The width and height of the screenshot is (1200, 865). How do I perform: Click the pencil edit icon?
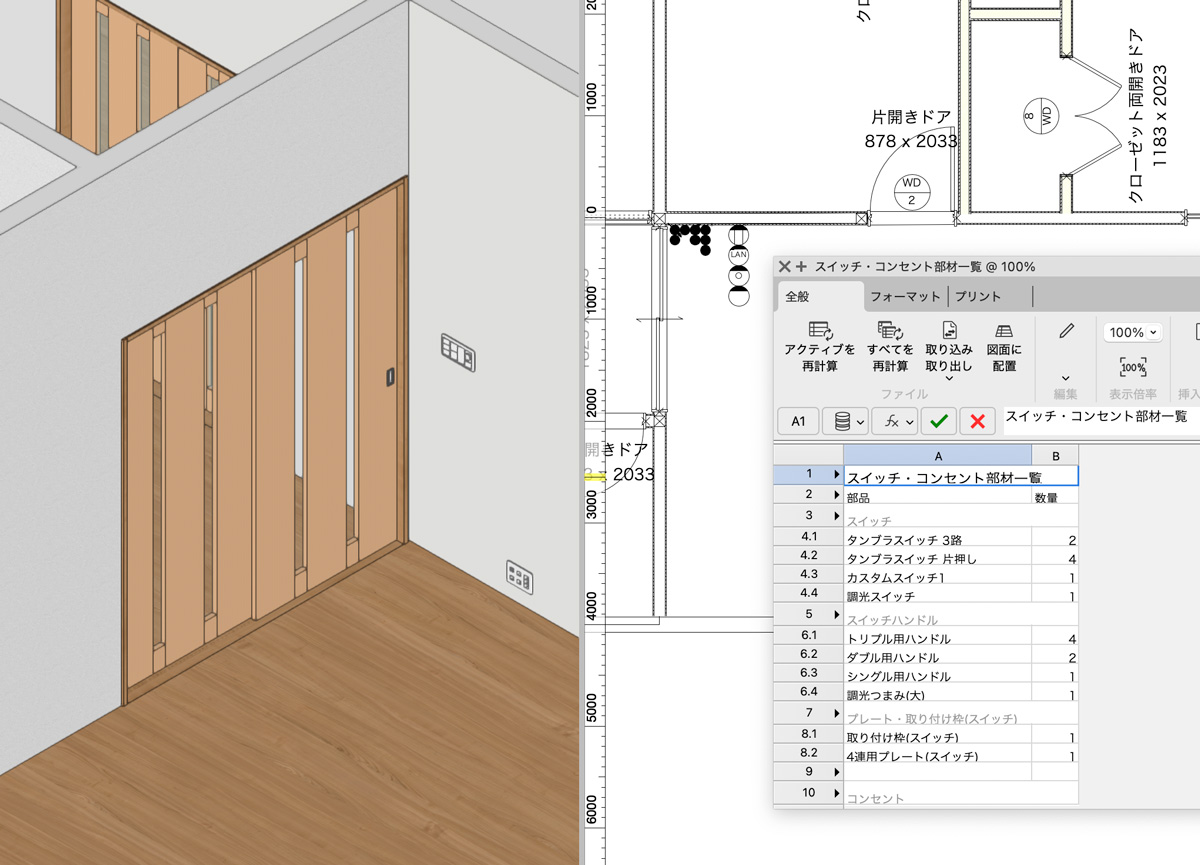(x=1066, y=331)
